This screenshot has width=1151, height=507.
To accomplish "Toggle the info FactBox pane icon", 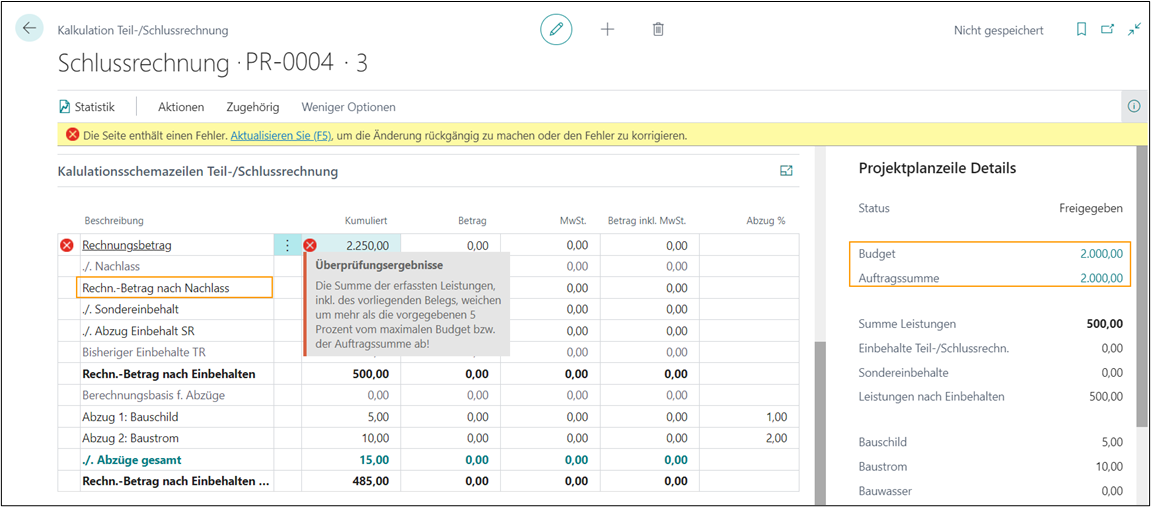I will coord(1134,106).
